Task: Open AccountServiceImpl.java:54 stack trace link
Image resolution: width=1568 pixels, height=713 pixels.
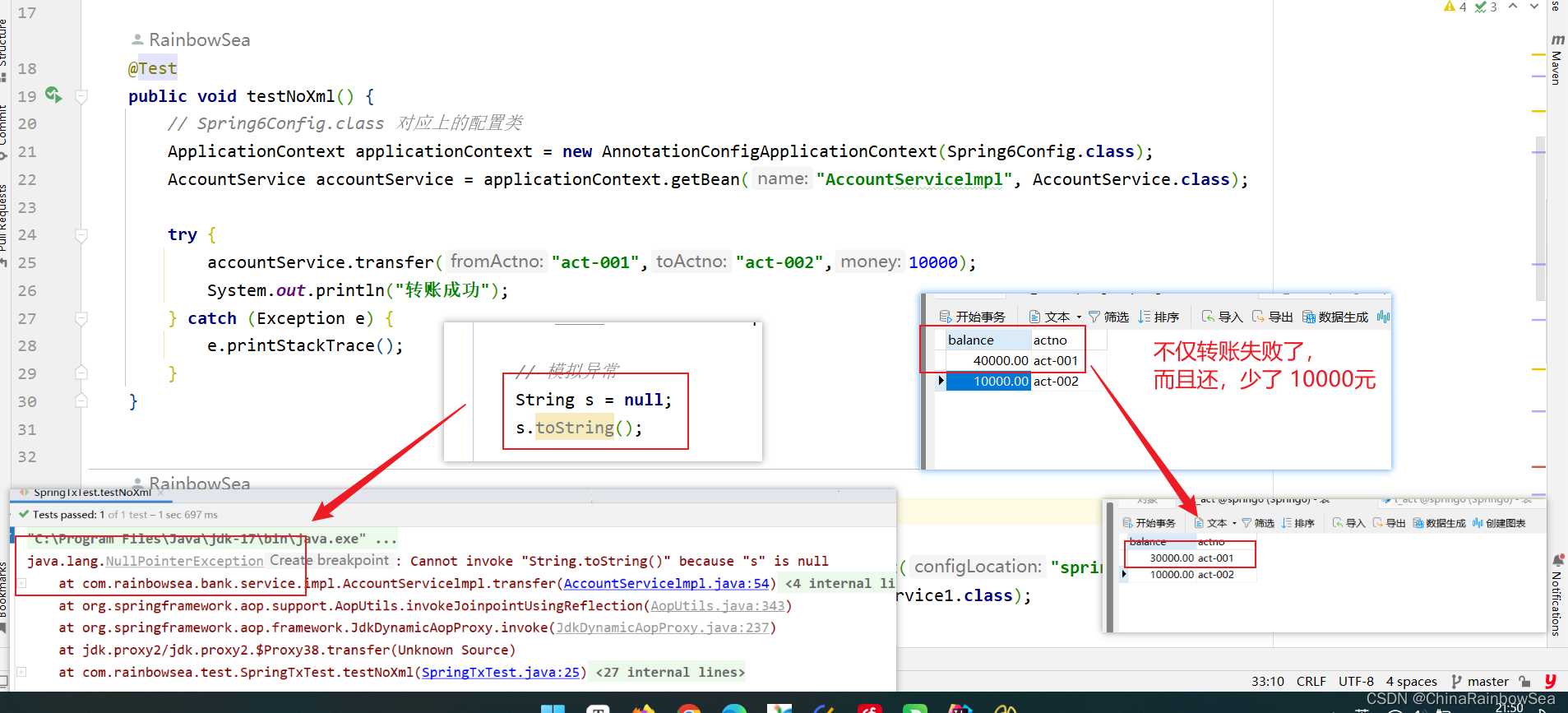Action: click(666, 583)
